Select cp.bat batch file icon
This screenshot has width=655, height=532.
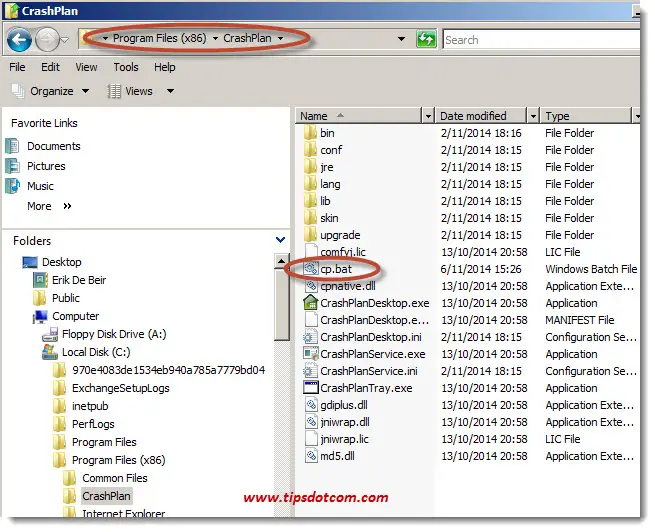point(311,269)
